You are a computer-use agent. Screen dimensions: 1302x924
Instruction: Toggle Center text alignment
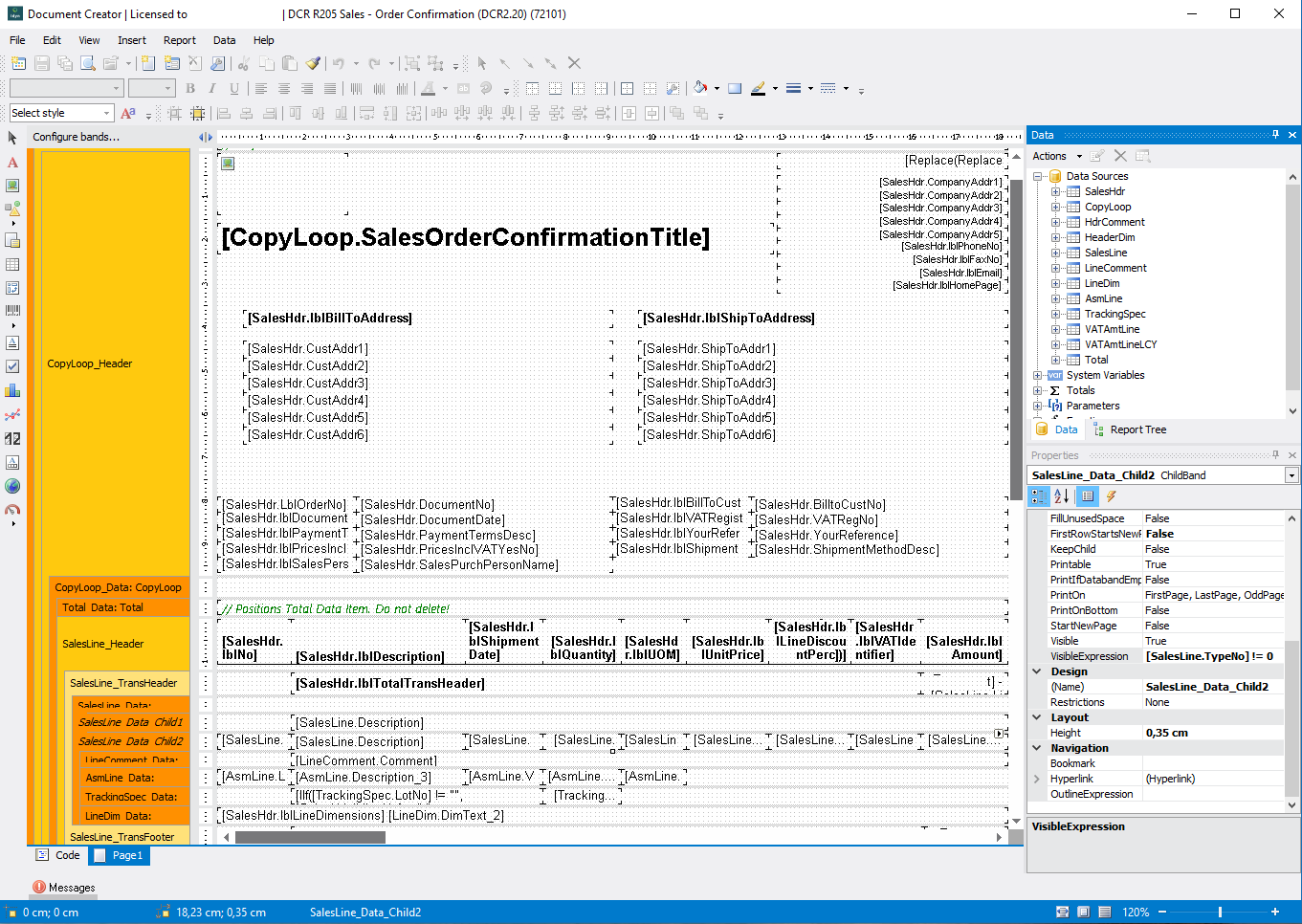[283, 88]
